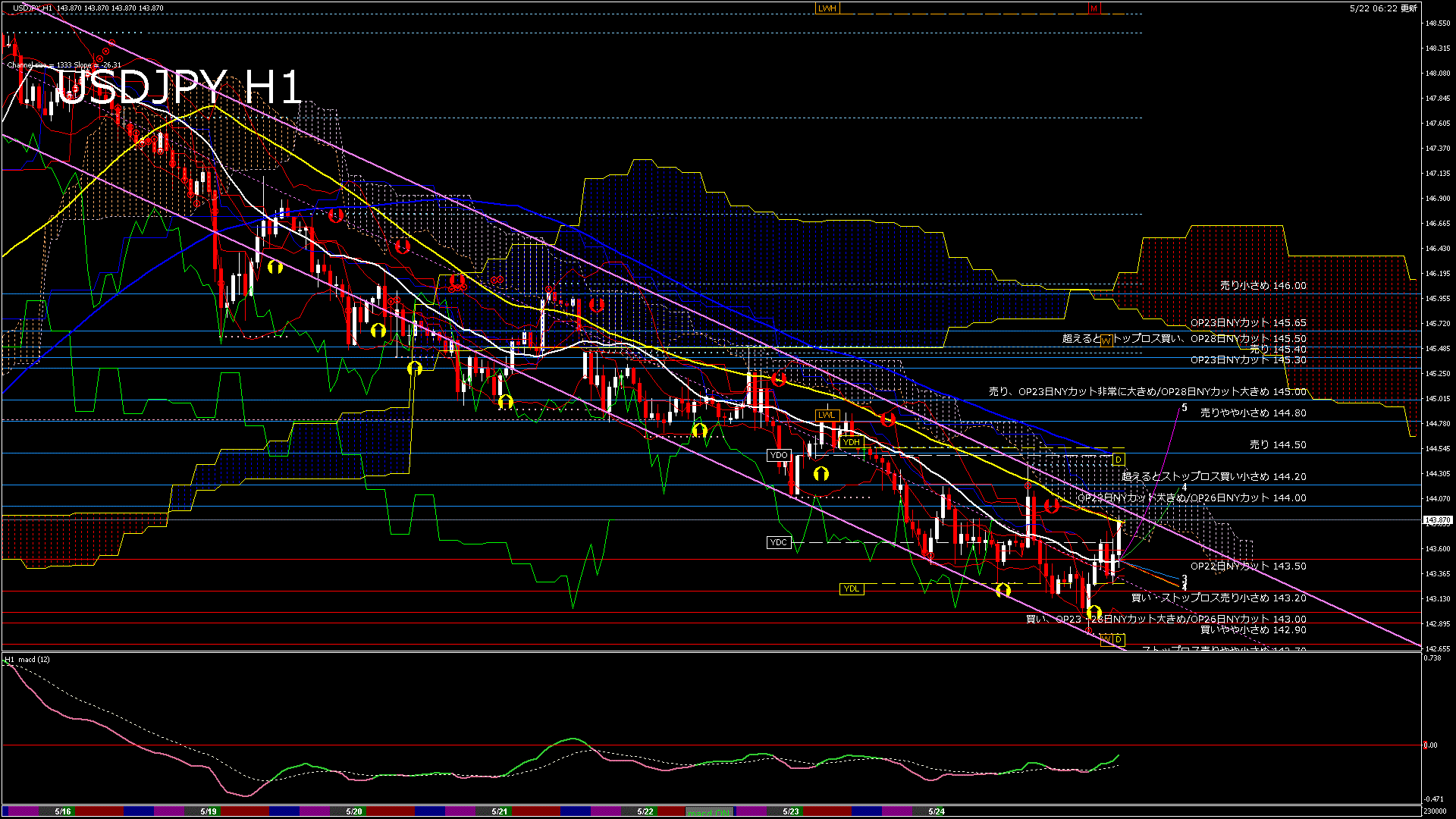
Task: Select the yellow YDL level tag
Action: [x=852, y=588]
